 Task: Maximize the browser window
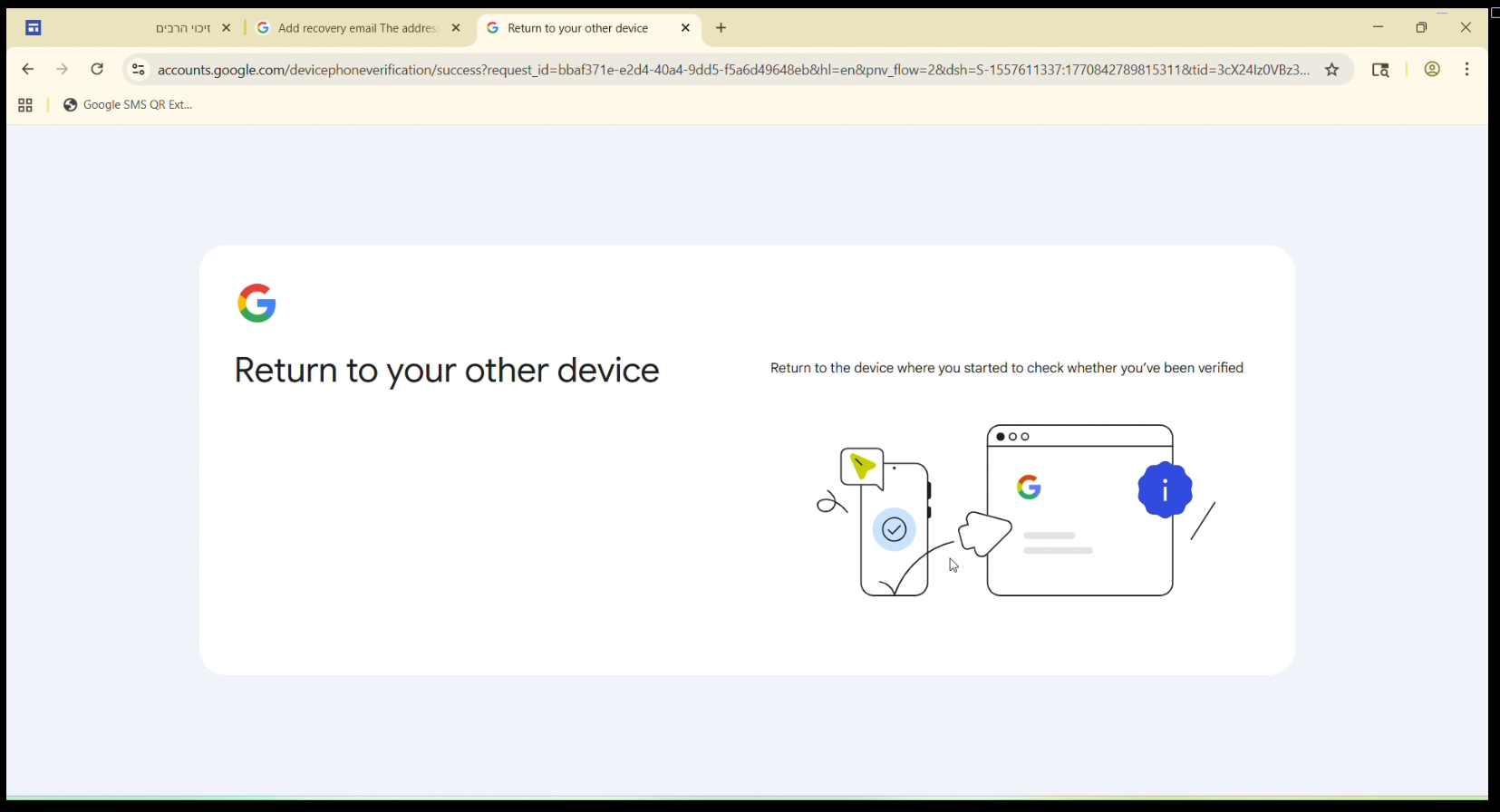pos(1421,28)
